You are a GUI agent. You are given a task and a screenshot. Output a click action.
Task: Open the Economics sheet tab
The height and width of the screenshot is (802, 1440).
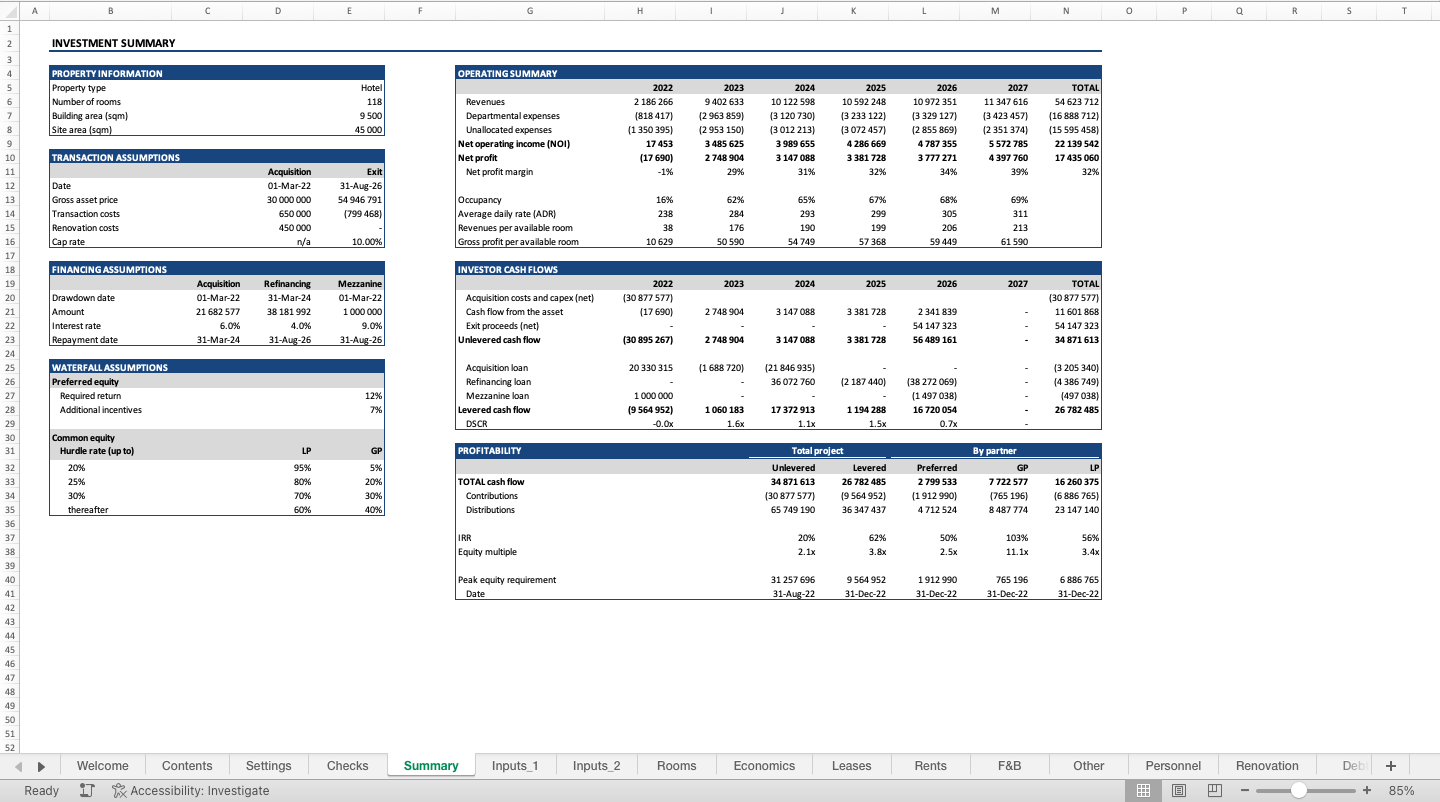pyautogui.click(x=763, y=765)
